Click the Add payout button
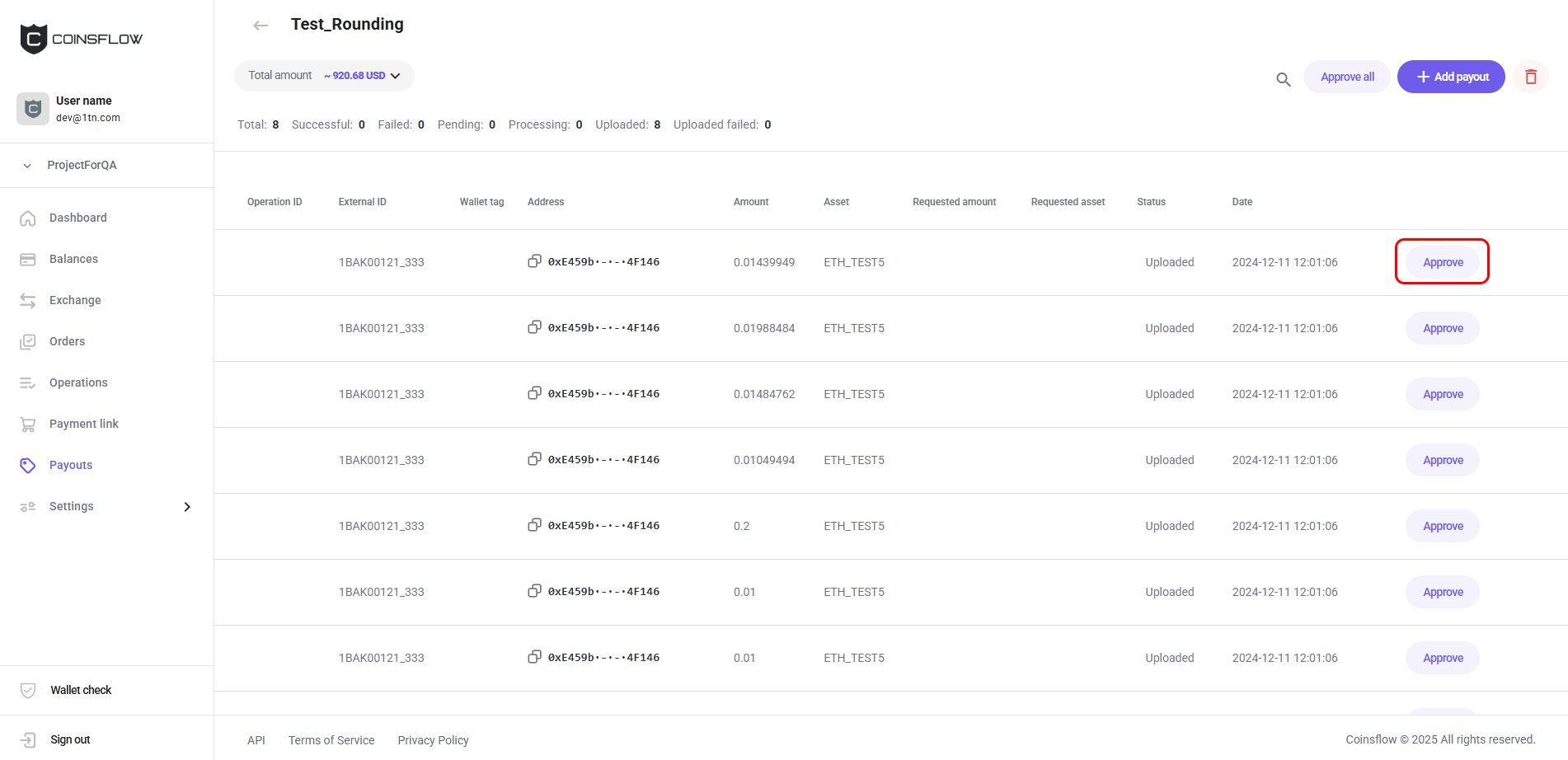 click(x=1451, y=77)
